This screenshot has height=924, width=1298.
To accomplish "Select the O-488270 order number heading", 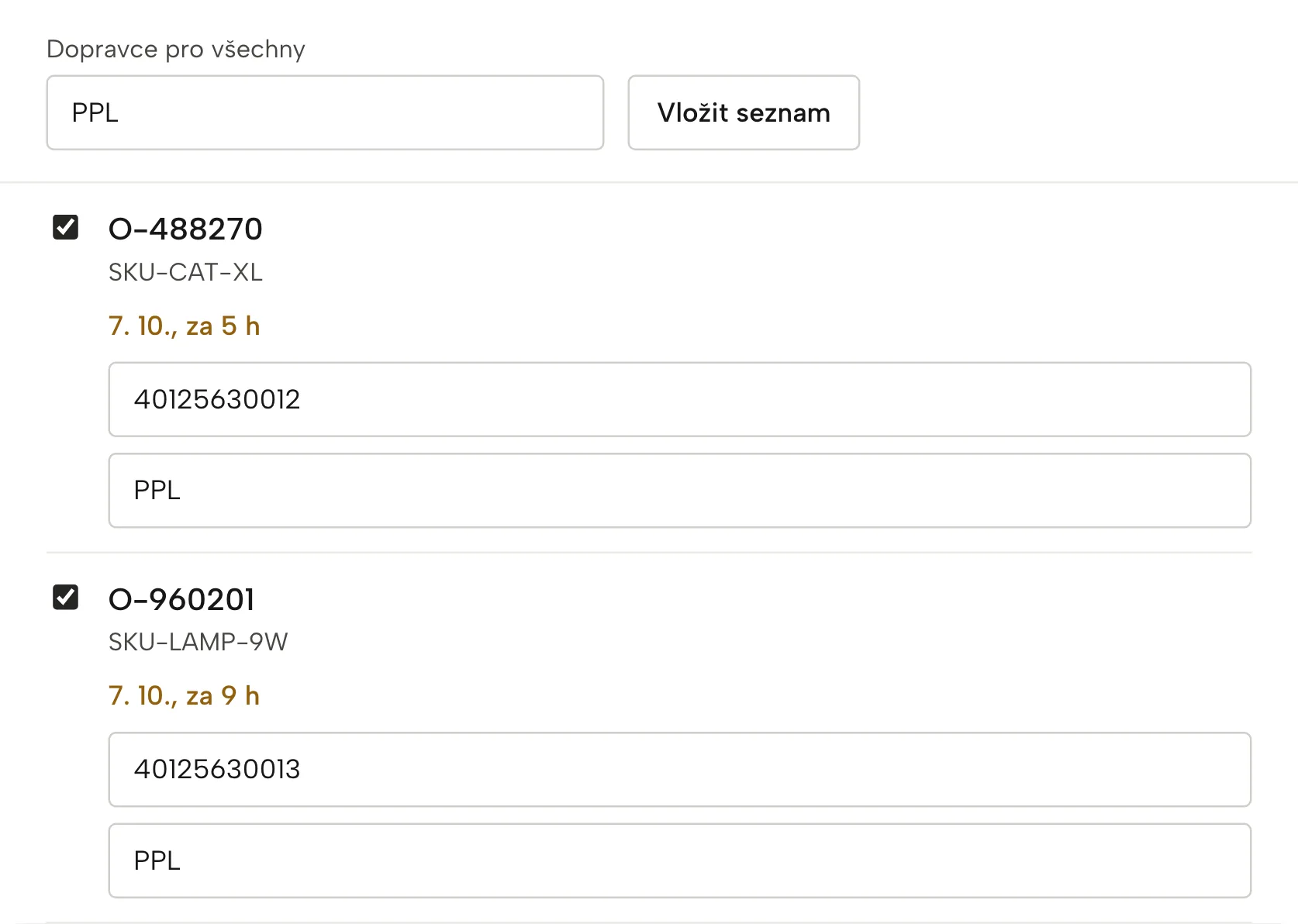I will (x=185, y=229).
